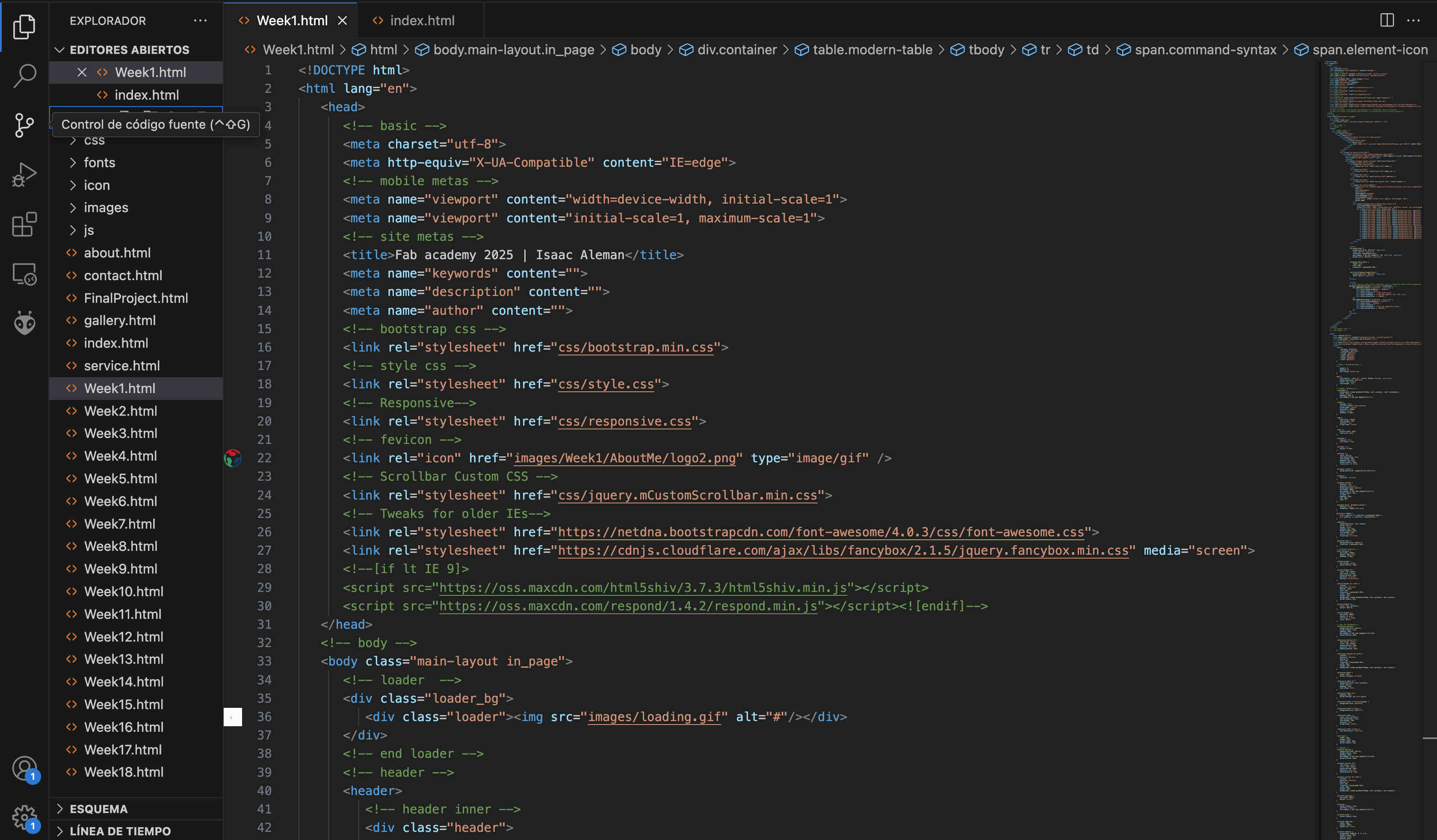Click breadcrumb div.container
The width and height of the screenshot is (1437, 840).
[x=728, y=50]
